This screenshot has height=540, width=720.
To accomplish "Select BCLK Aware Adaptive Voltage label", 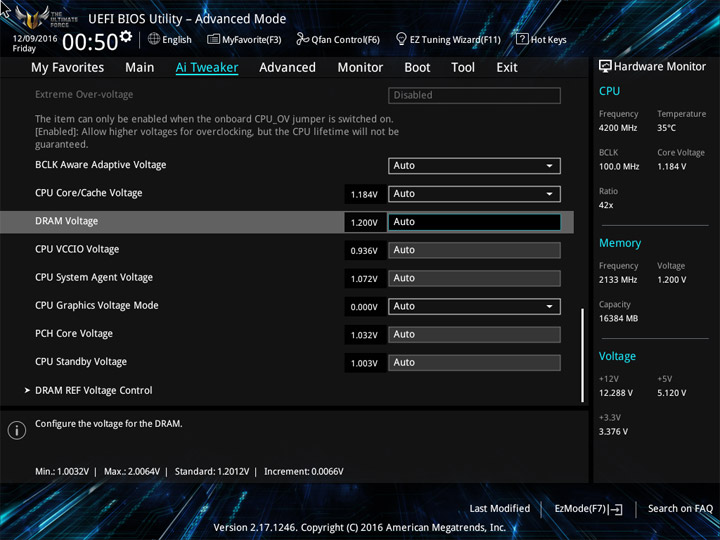I will 101,165.
